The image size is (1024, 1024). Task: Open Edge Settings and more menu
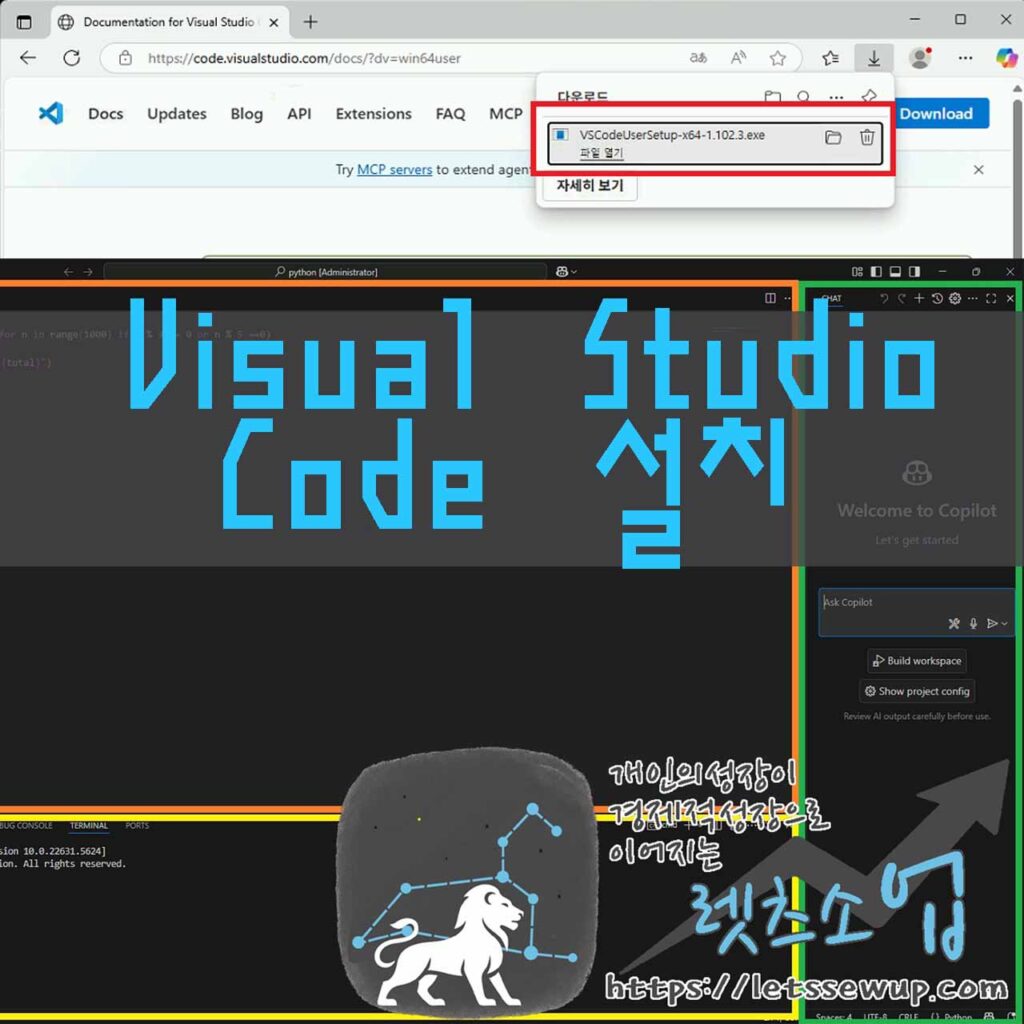[x=965, y=58]
